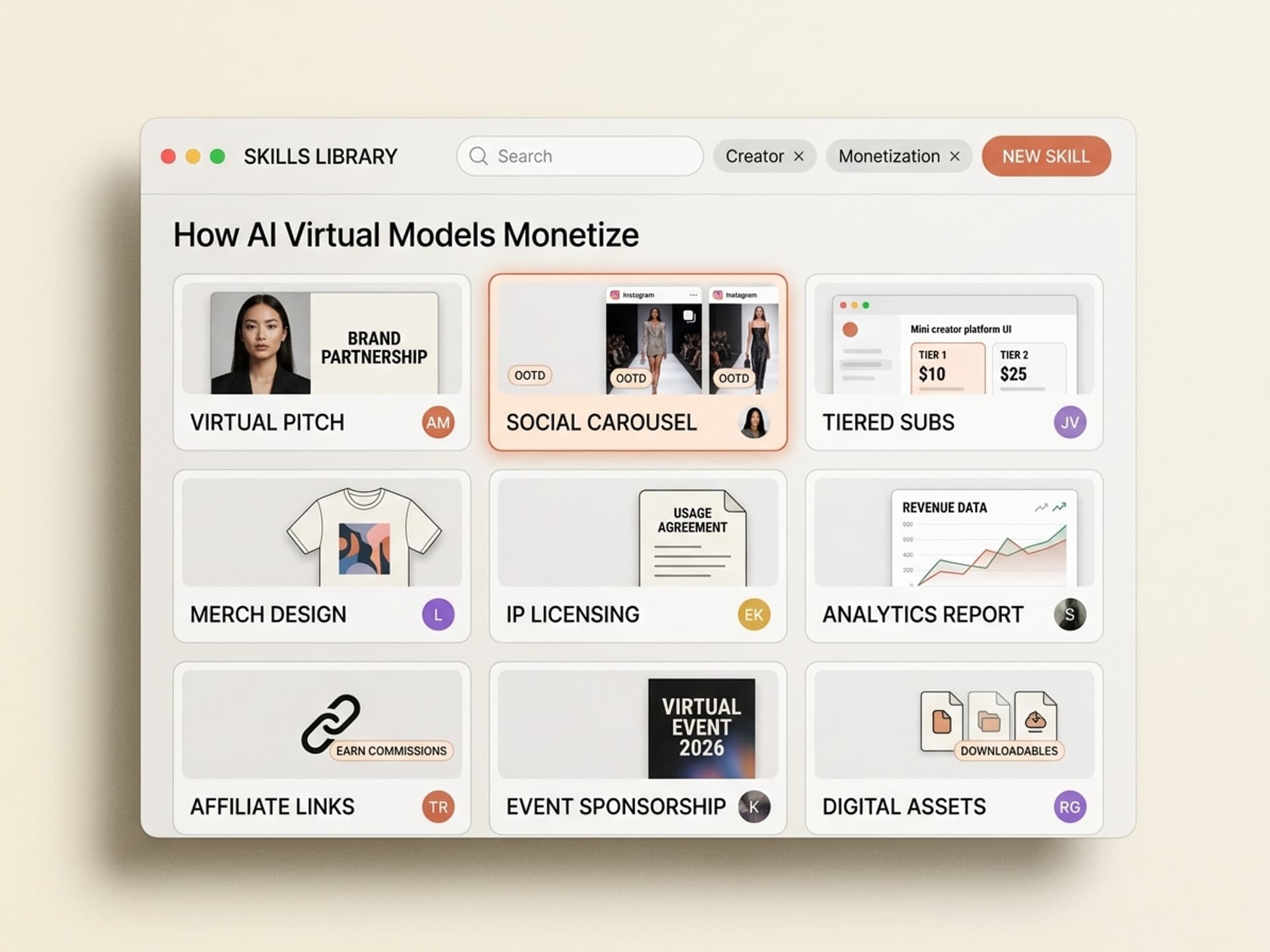Click AM's avatar badge on Virtual Pitch
Image resolution: width=1270 pixels, height=952 pixels.
point(439,422)
